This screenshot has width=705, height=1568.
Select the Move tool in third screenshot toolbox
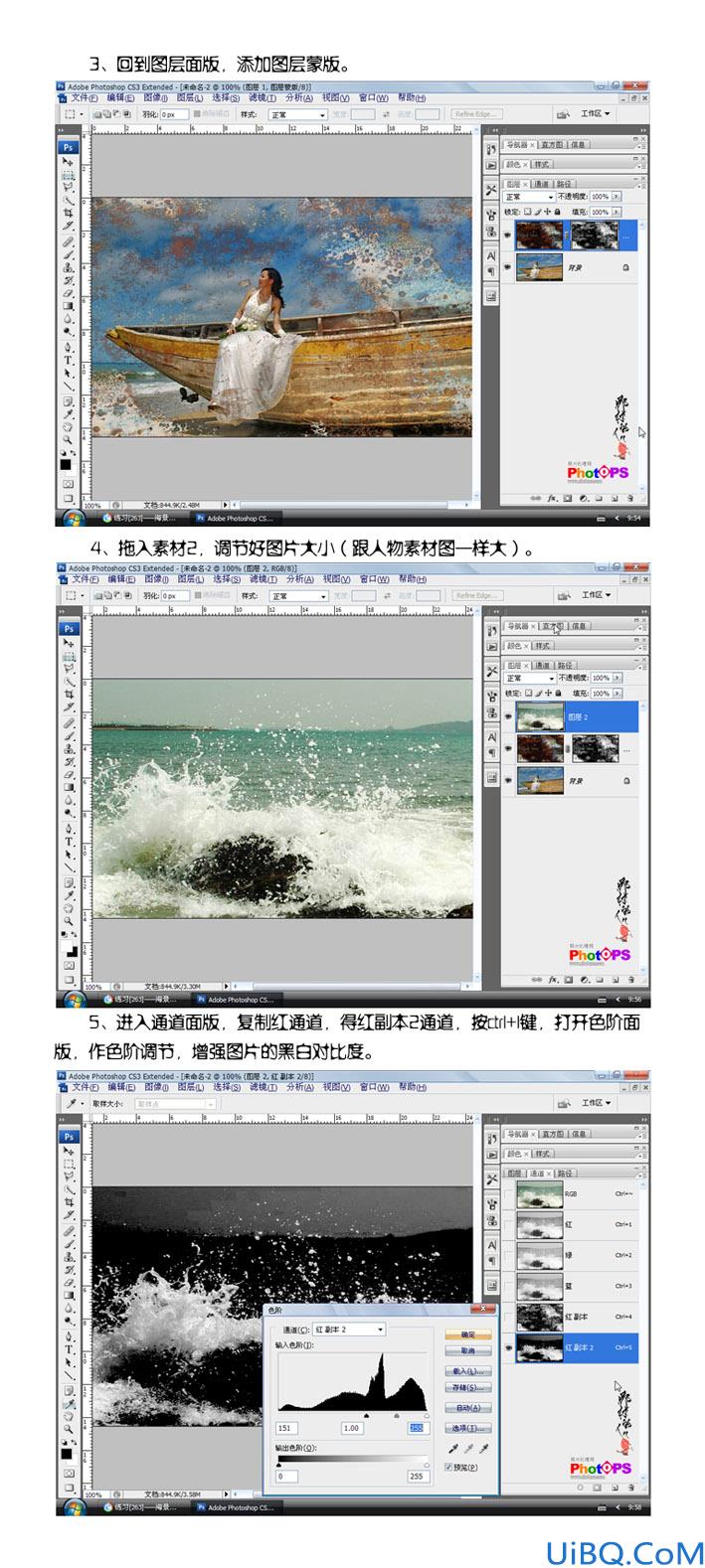click(68, 1150)
